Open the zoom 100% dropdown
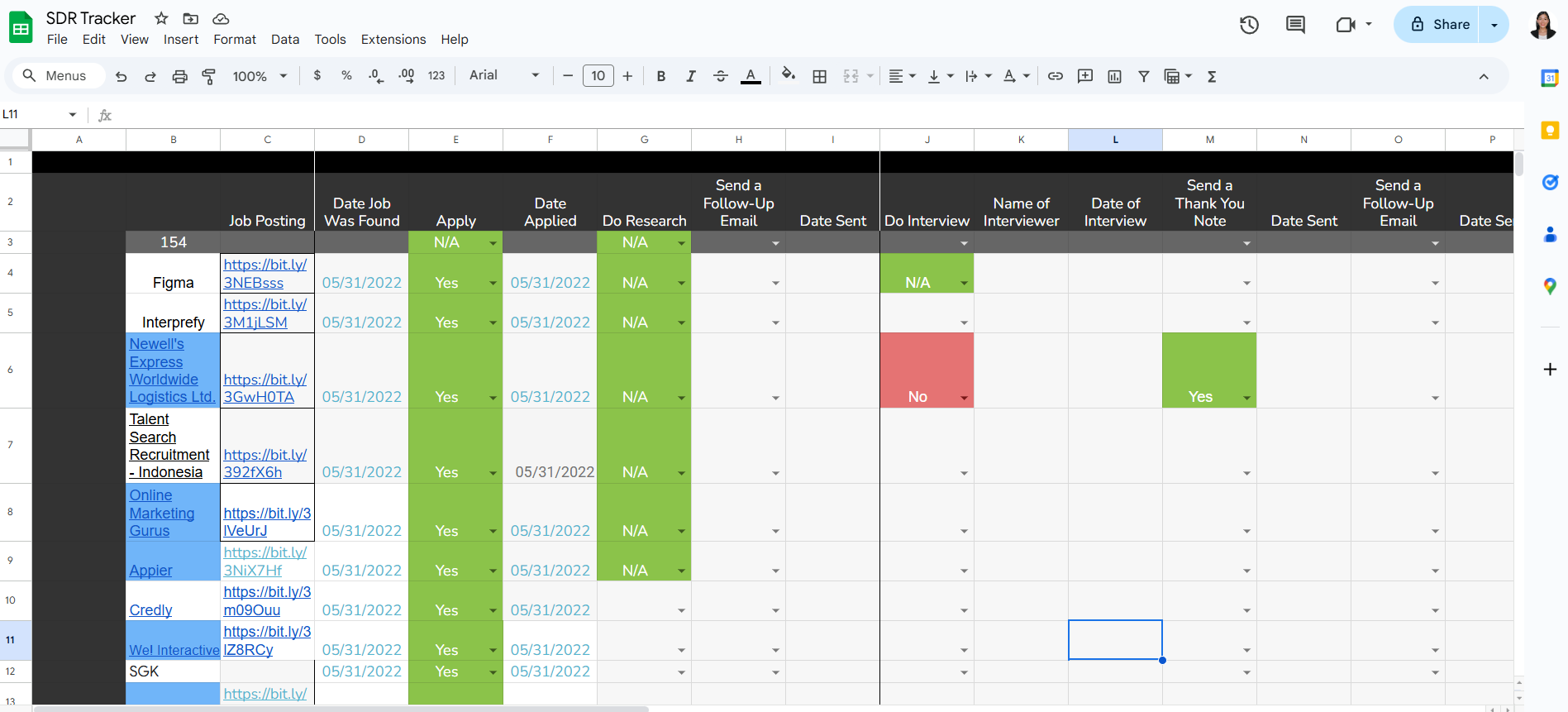Viewport: 1568px width, 712px height. [x=260, y=76]
